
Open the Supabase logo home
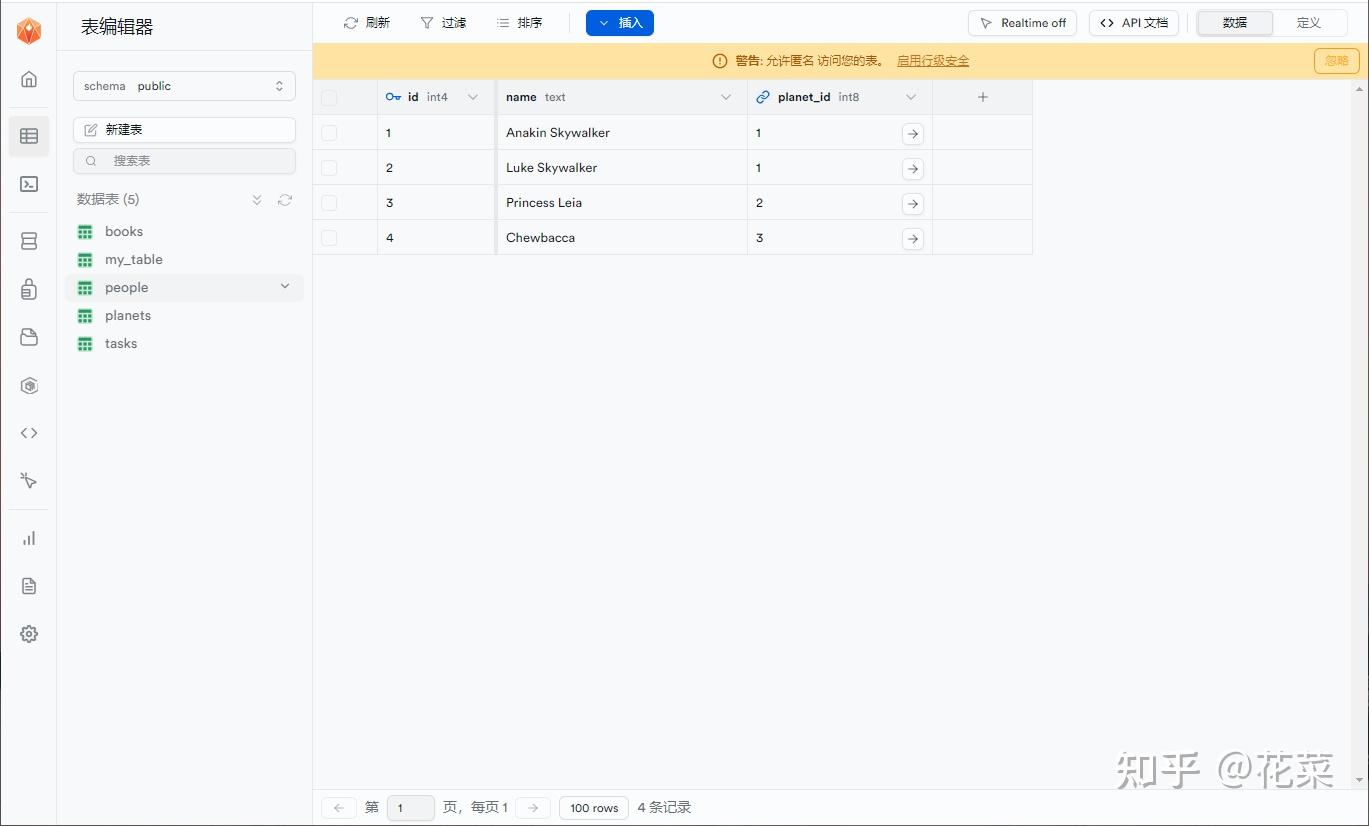pyautogui.click(x=29, y=31)
